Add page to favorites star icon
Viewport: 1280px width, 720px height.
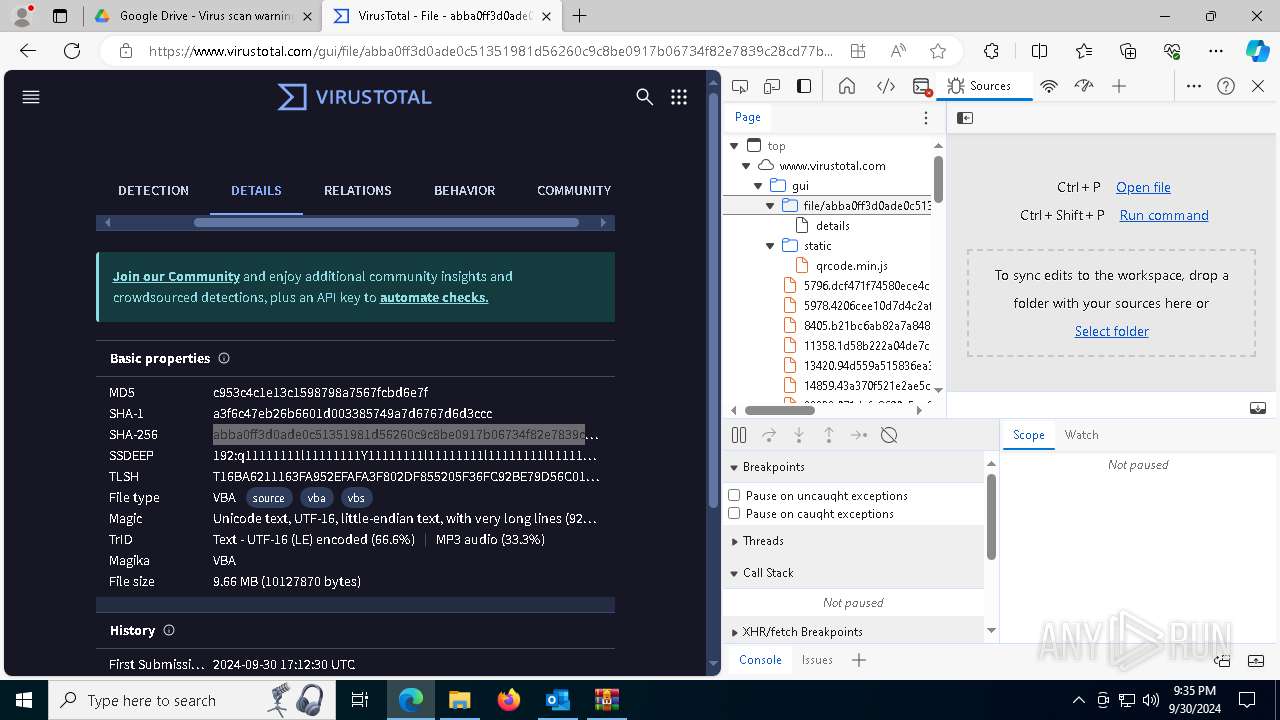[x=937, y=51]
